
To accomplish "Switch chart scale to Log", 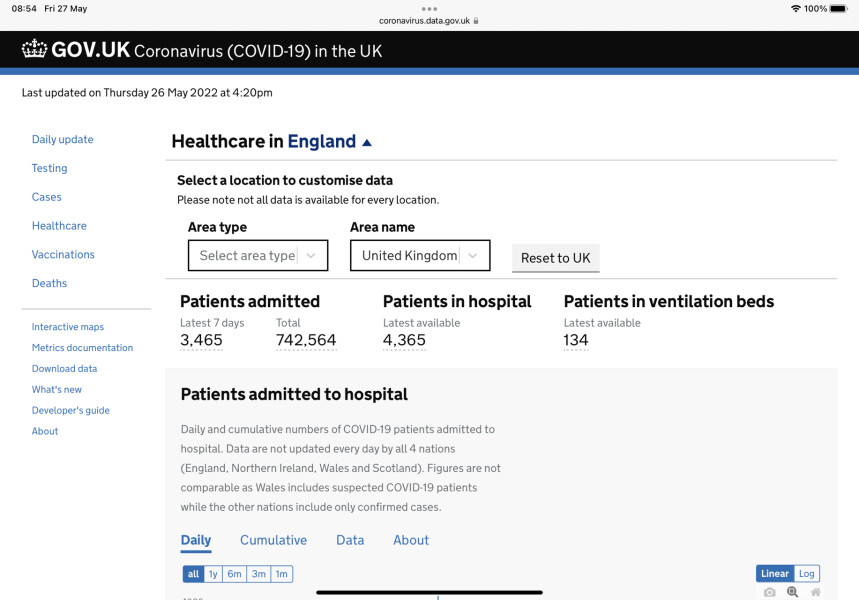I will pyautogui.click(x=807, y=574).
